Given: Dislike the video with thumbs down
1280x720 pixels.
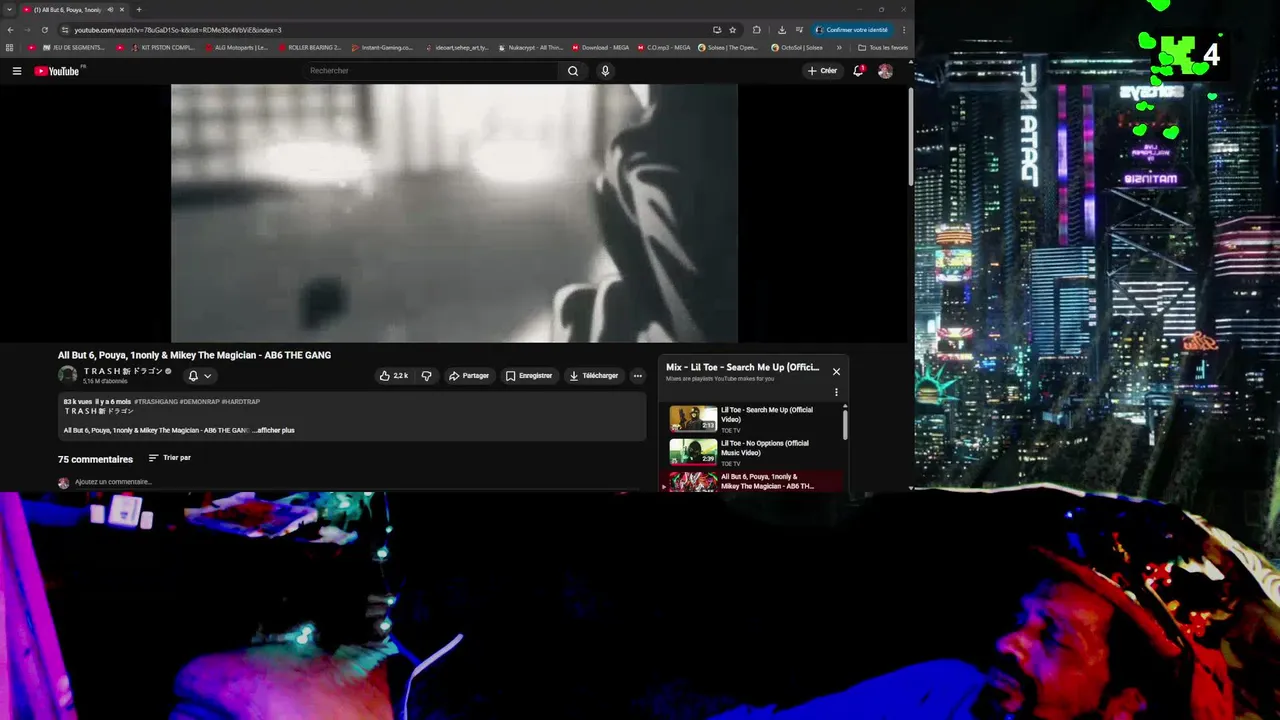Looking at the screenshot, I should (x=427, y=376).
